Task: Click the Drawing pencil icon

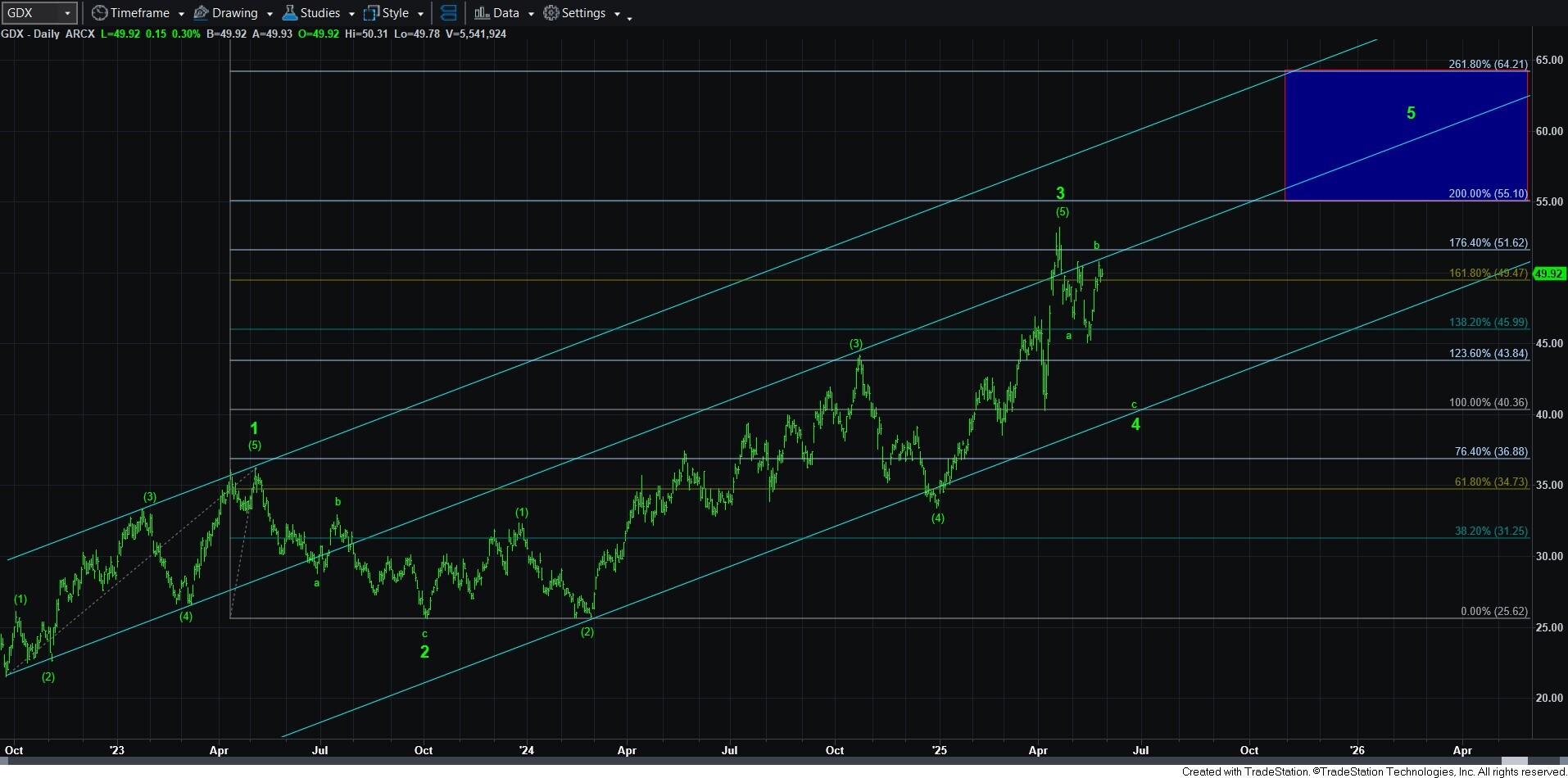Action: (201, 13)
